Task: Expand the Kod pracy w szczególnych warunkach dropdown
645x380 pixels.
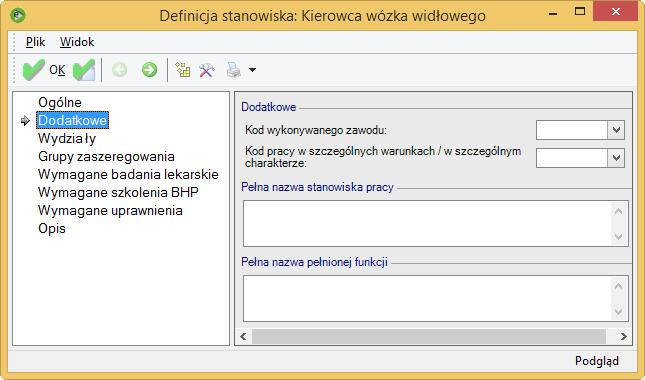Action: coord(616,158)
